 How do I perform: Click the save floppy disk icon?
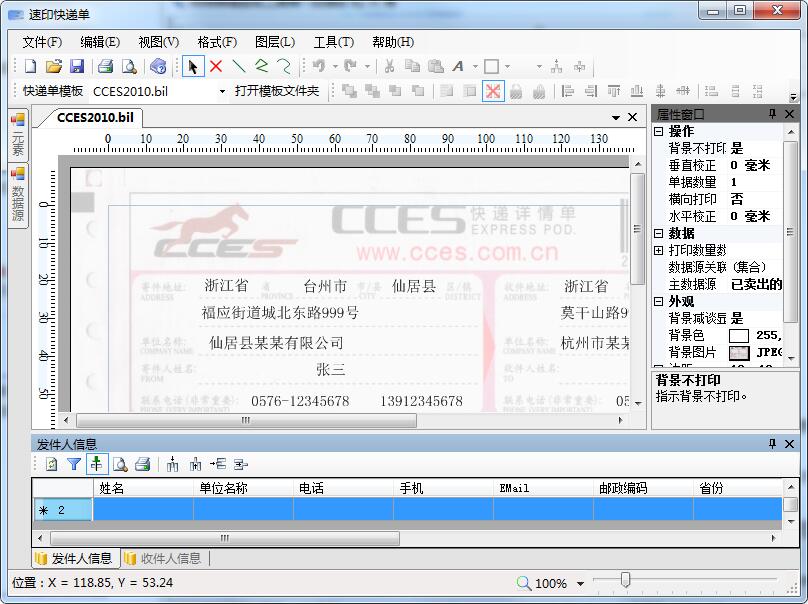tap(77, 66)
